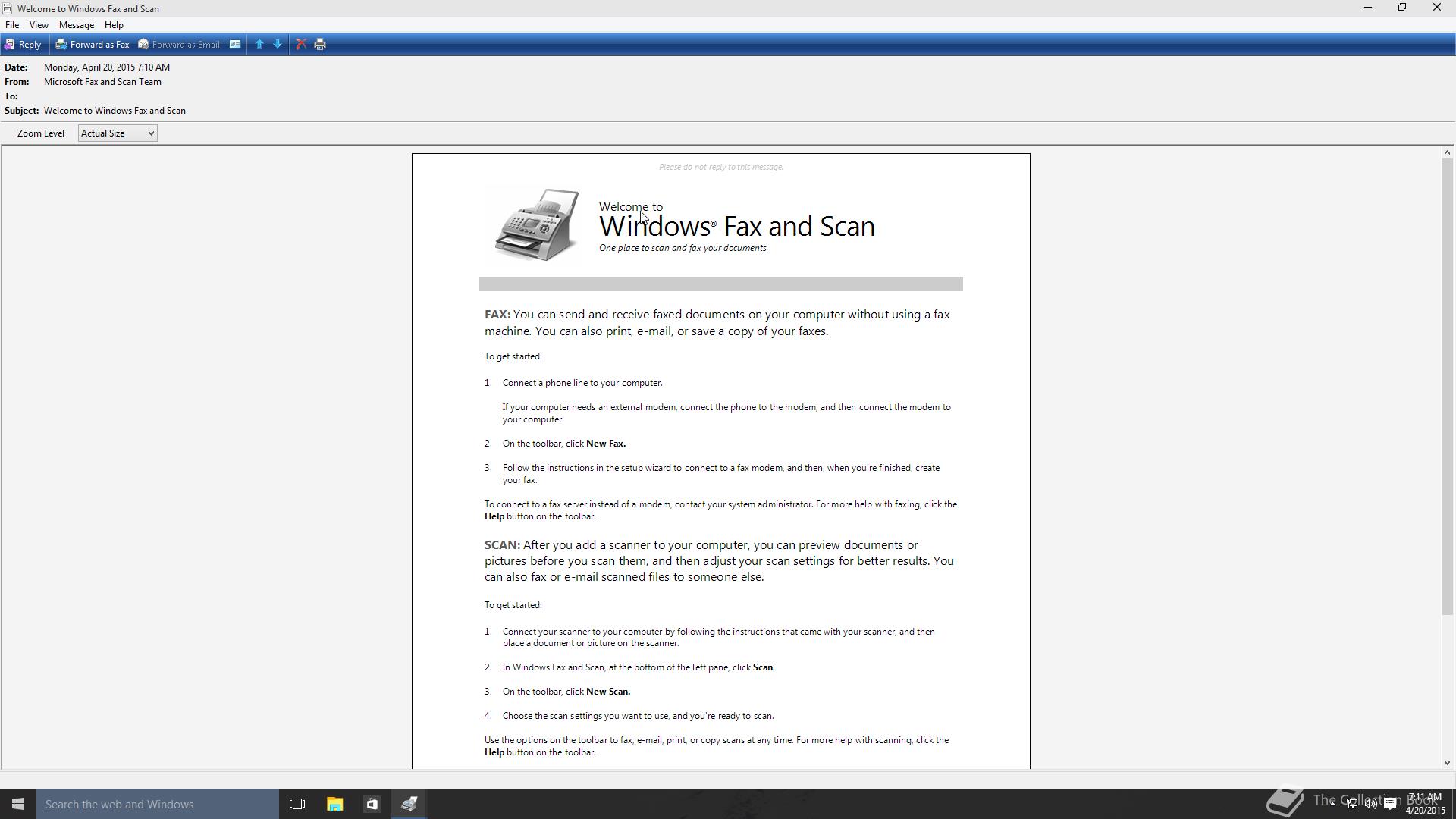1456x819 pixels.
Task: Open the Help menu
Action: point(114,25)
